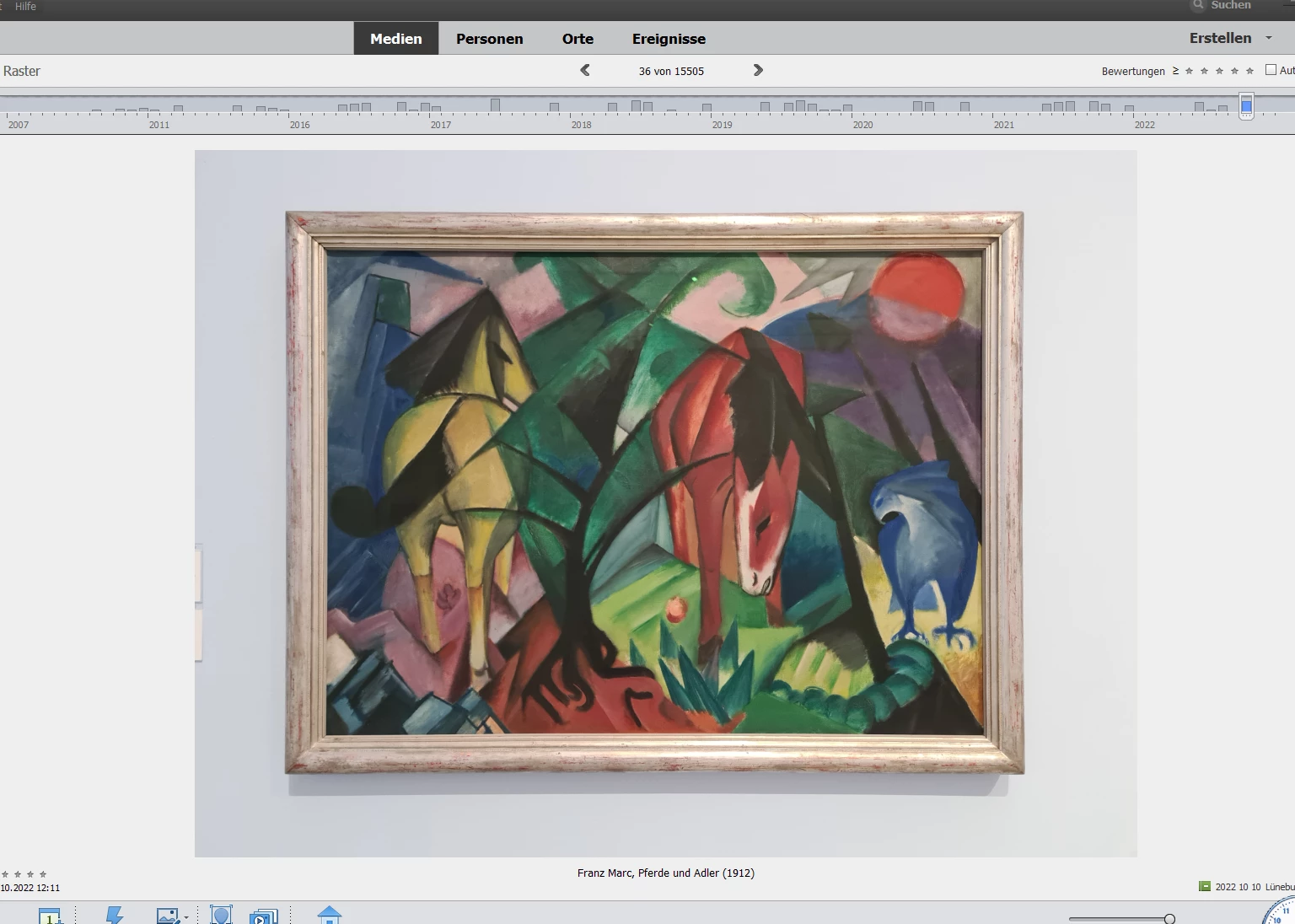Click the magnifier search icon
The width and height of the screenshot is (1295, 924).
1197,5
